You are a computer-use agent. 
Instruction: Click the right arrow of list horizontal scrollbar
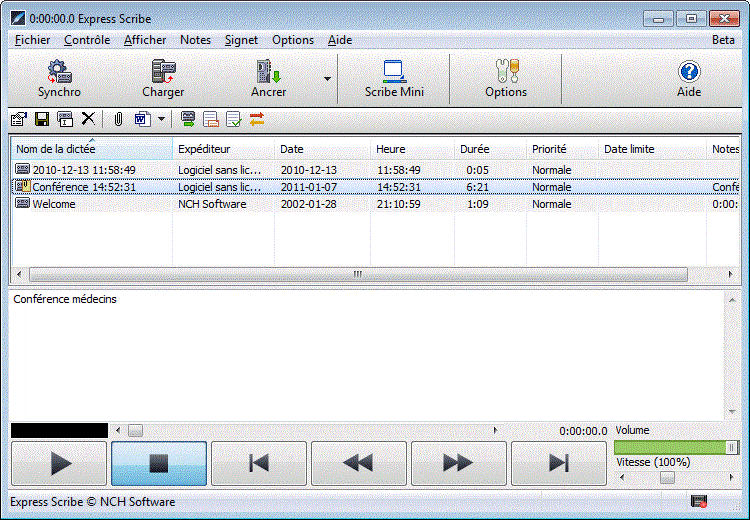pyautogui.click(x=730, y=274)
